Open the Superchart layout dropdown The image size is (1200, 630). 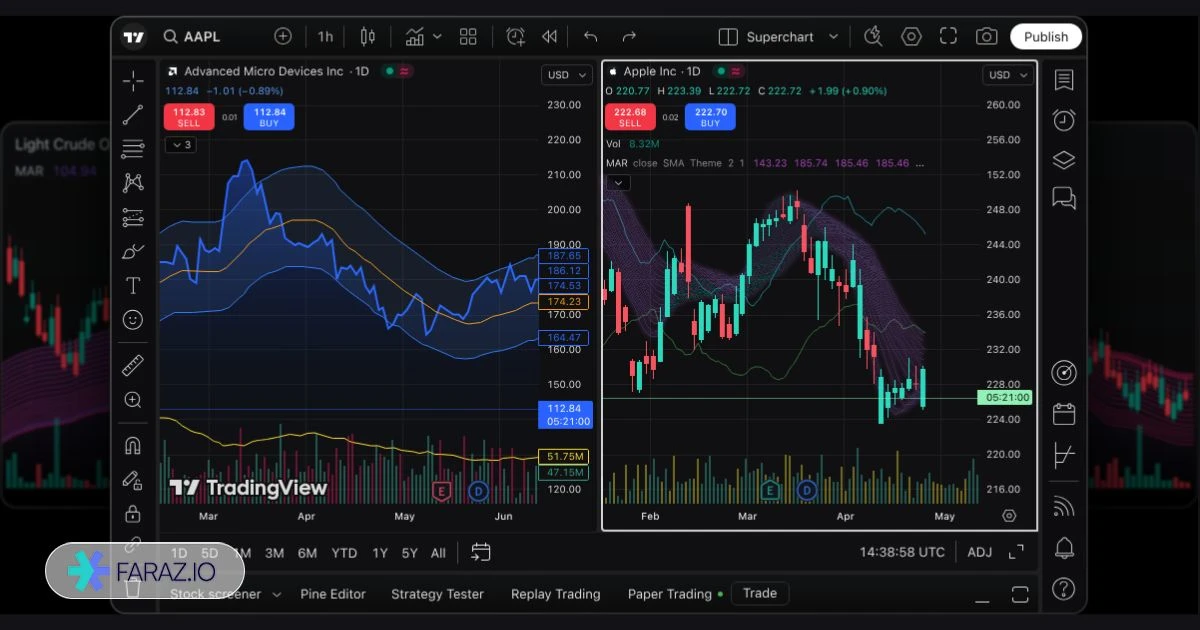pyautogui.click(x=779, y=37)
